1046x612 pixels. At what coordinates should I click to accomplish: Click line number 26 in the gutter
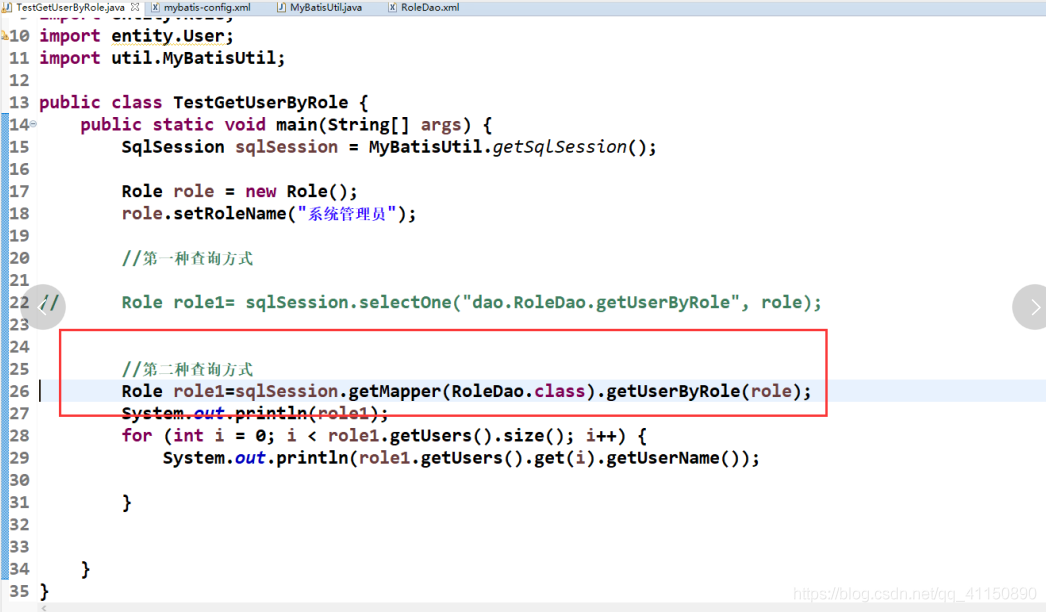19,391
